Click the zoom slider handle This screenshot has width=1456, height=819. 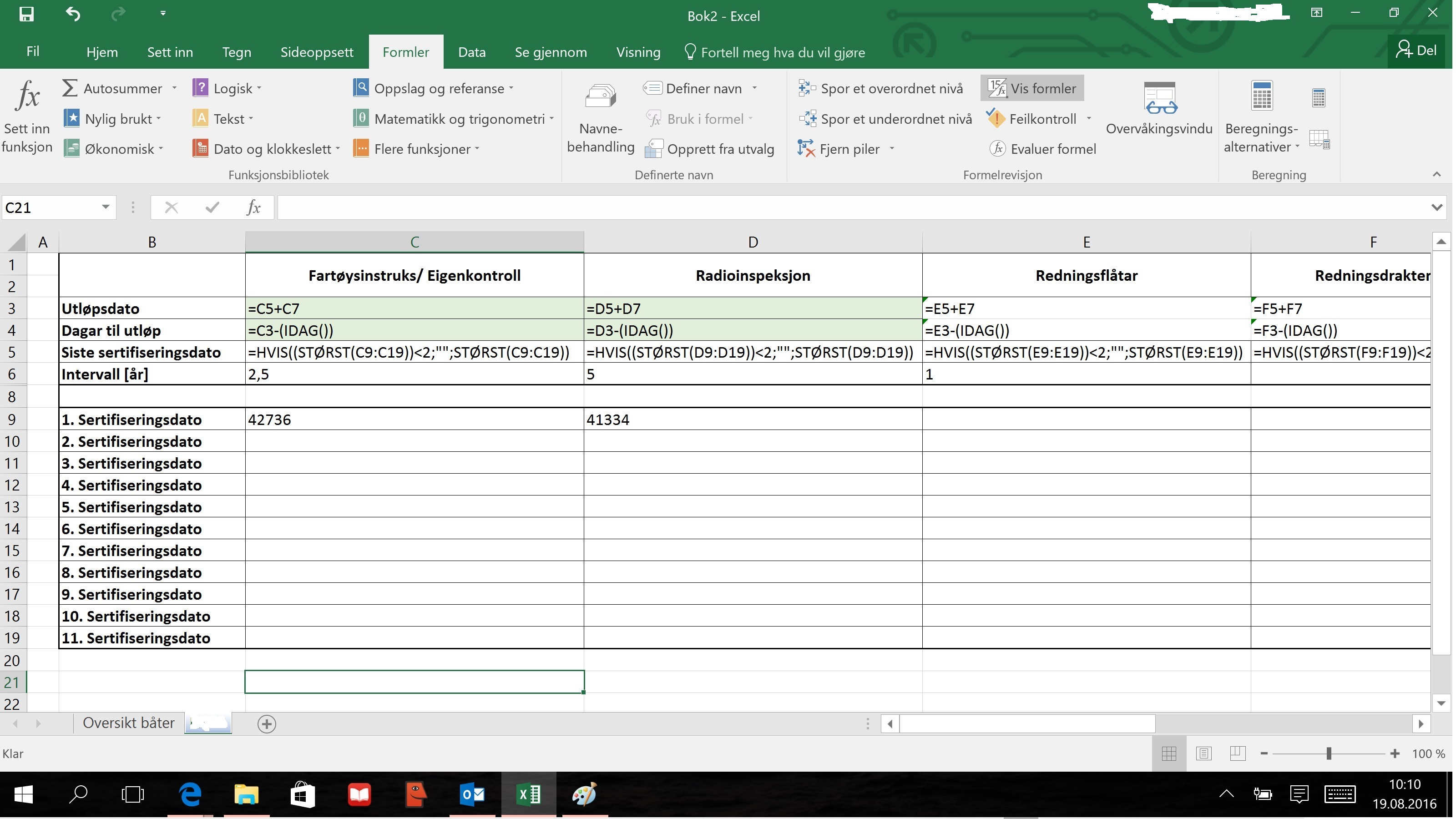1329,753
